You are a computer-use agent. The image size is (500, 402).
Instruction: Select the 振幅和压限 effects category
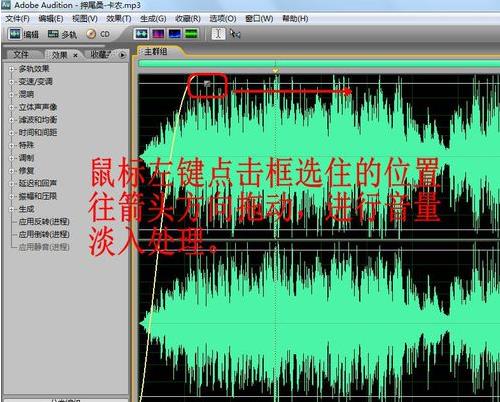tap(38, 196)
